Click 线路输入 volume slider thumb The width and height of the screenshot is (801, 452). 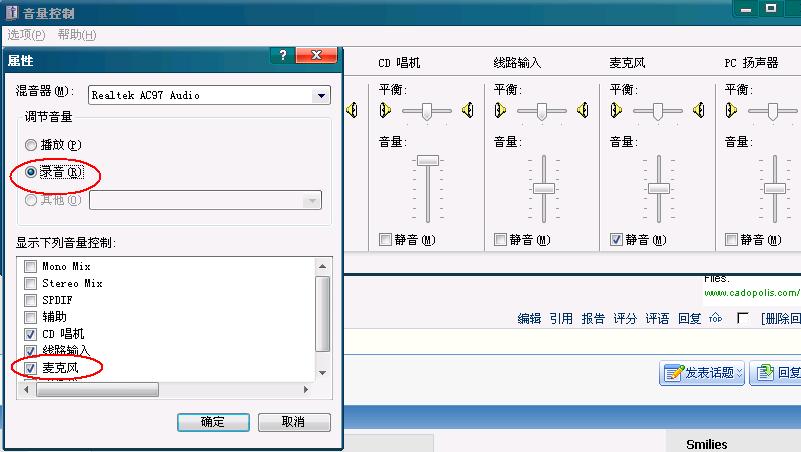point(544,188)
